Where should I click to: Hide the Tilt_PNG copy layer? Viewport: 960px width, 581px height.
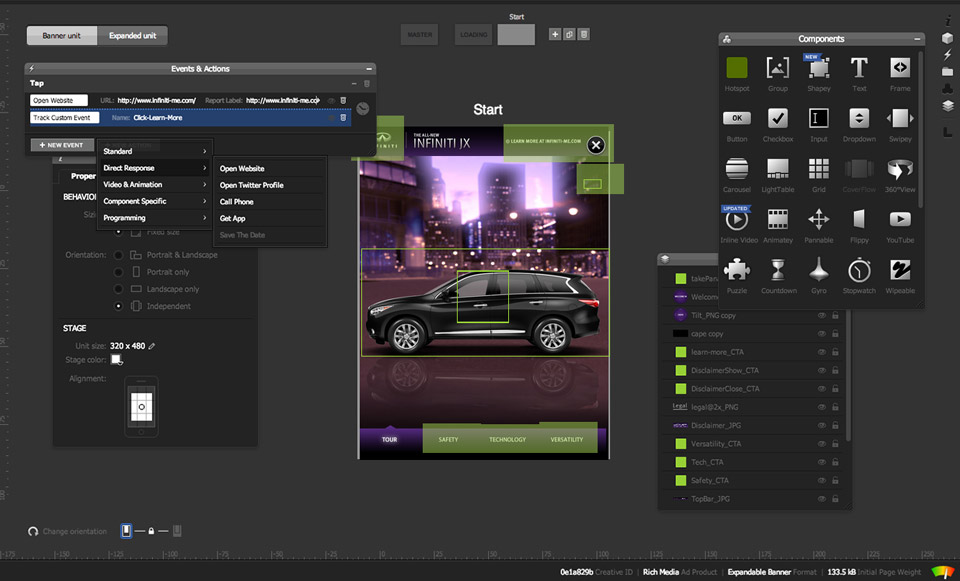coord(822,315)
